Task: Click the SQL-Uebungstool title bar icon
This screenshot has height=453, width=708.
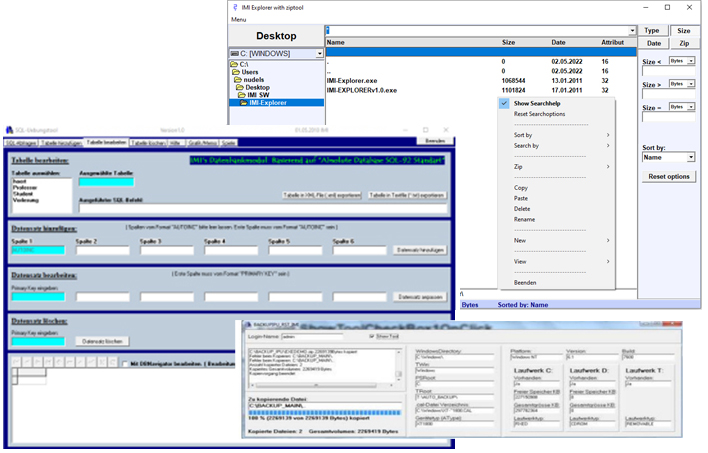Action: point(7,129)
